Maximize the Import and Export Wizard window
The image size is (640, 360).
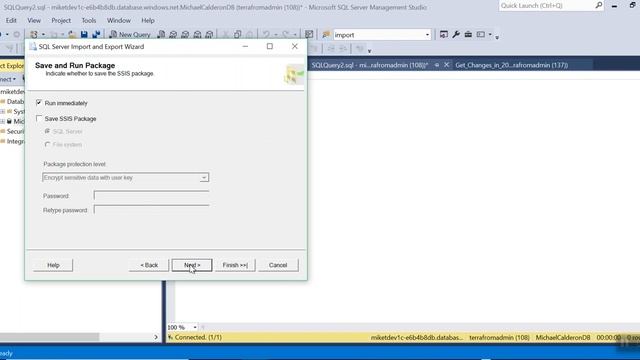tap(270, 46)
